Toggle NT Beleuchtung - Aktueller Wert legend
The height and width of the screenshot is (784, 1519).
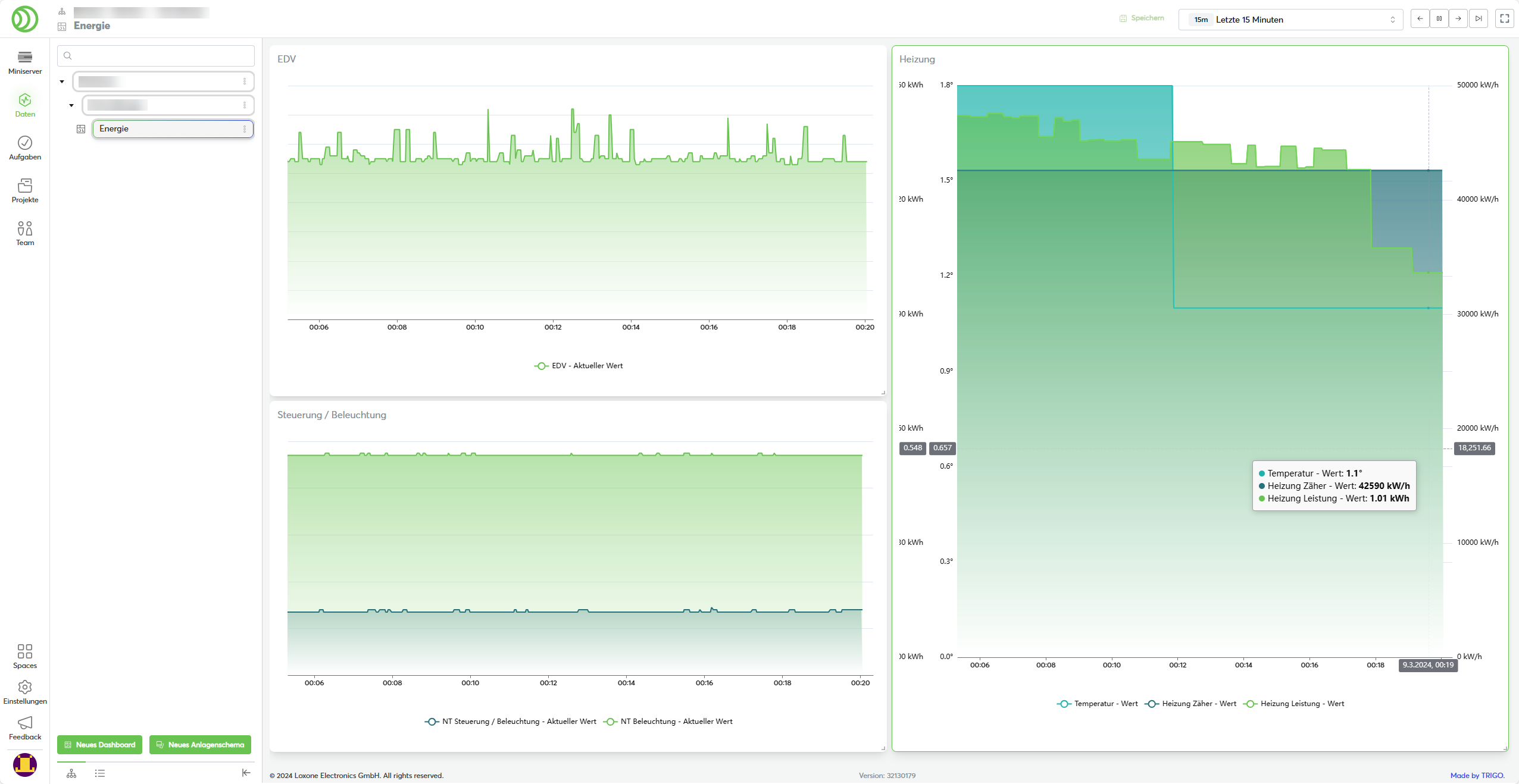[668, 722]
